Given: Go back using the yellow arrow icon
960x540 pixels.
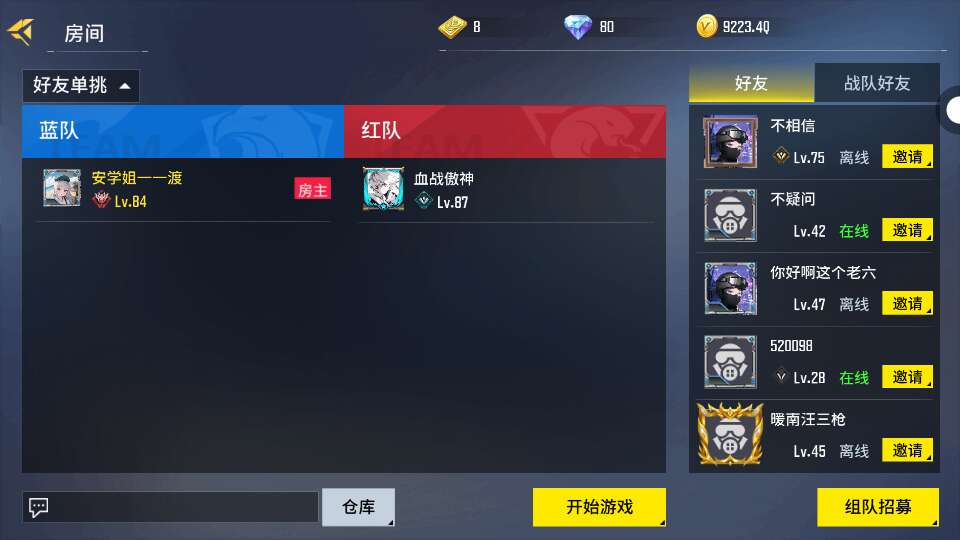Looking at the screenshot, I should (21, 31).
